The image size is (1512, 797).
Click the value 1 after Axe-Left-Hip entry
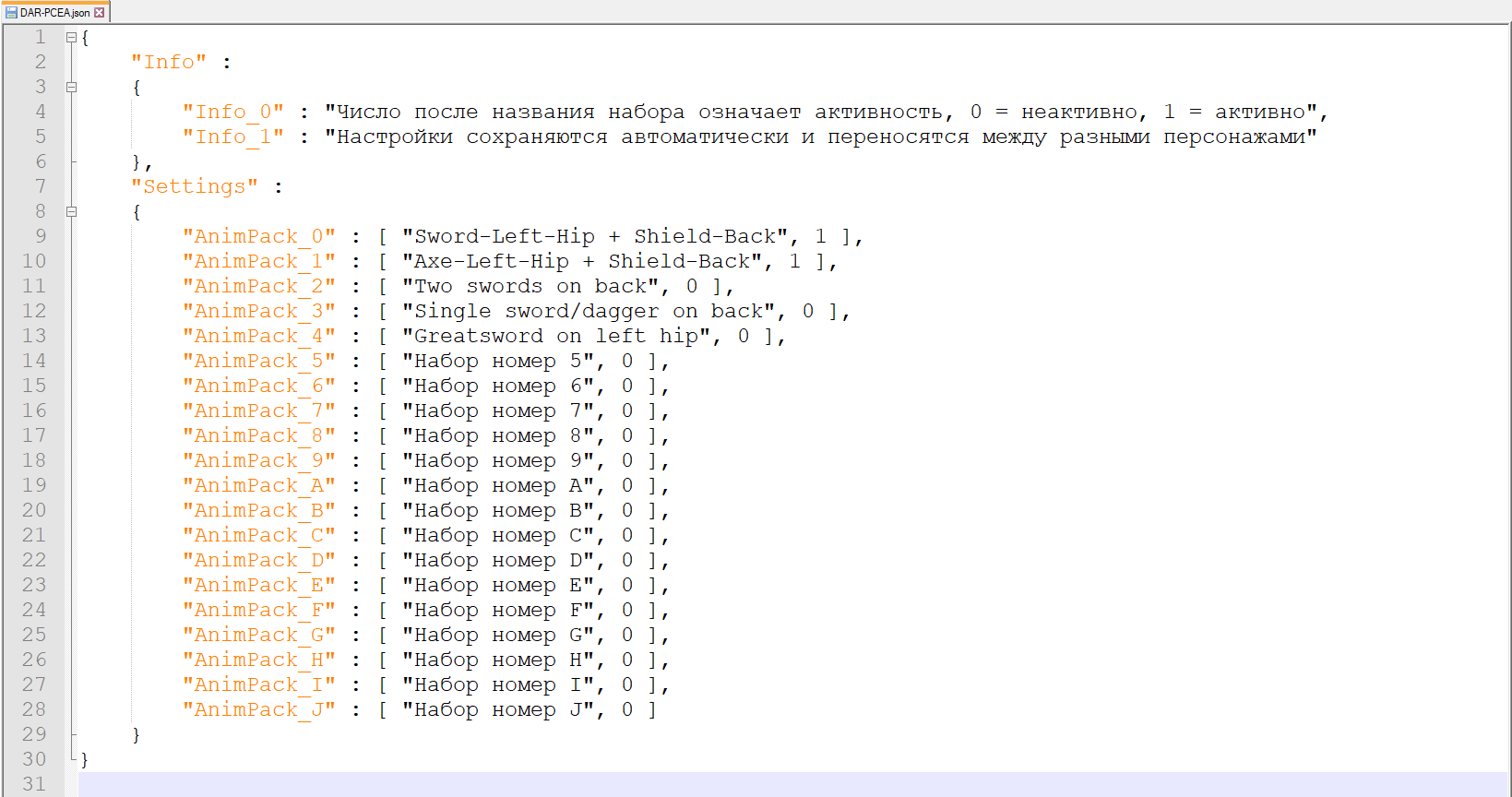794,261
